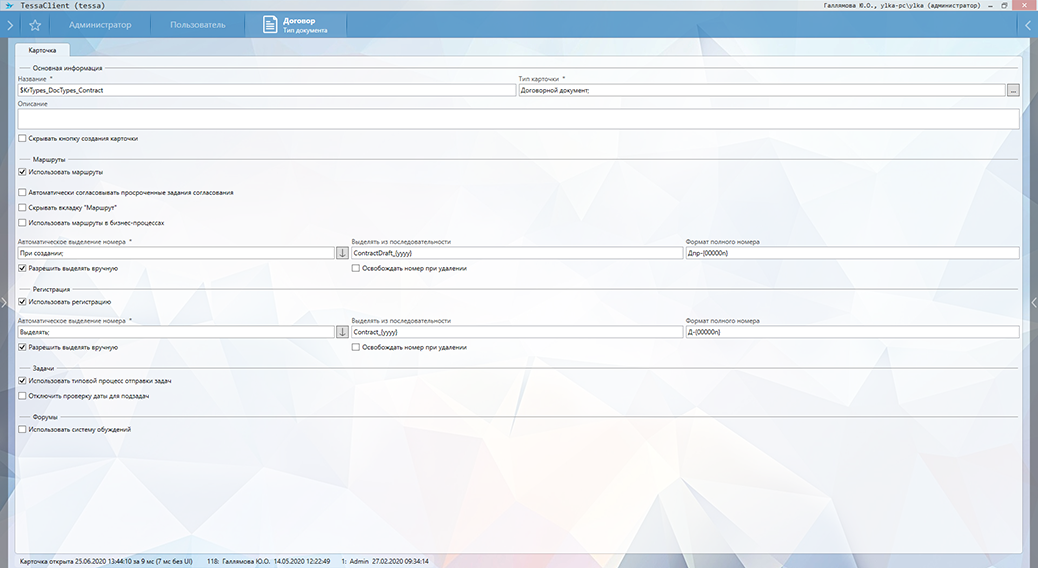Screen dimensions: 1038x568
Task: Click the document icon in the Договор tab
Action: 270,25
